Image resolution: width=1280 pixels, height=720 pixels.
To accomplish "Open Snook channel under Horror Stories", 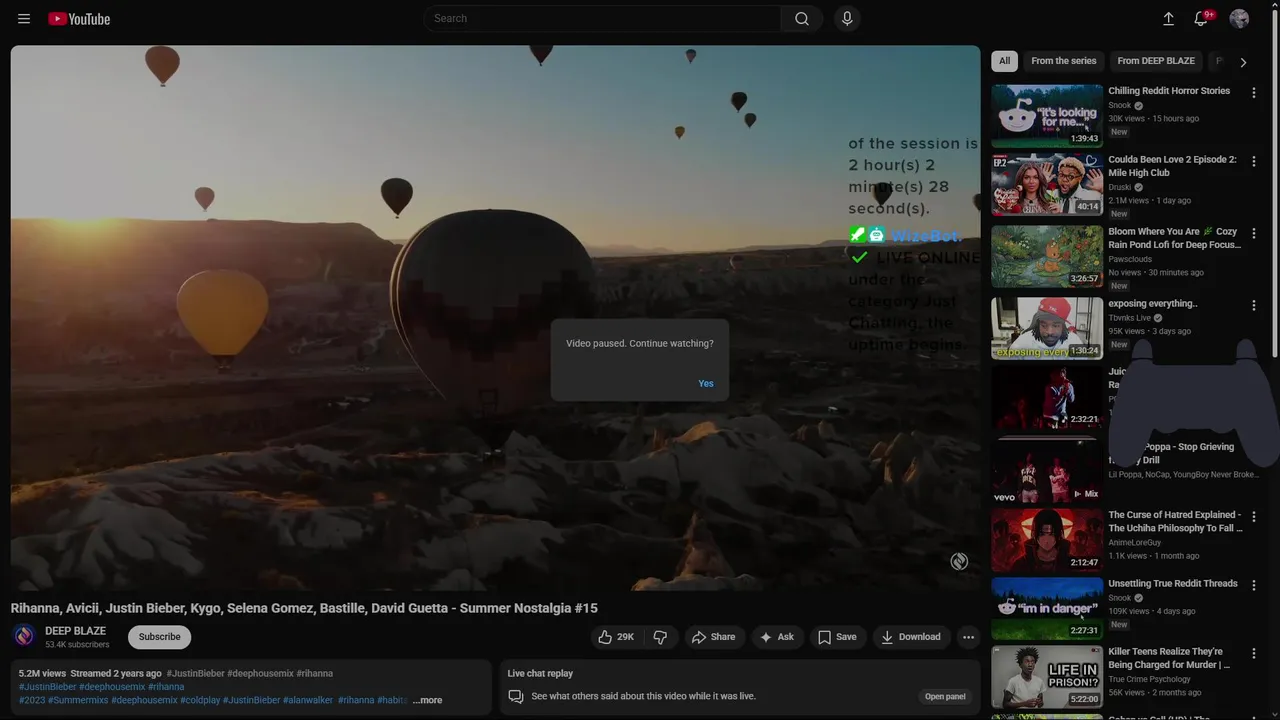I will coord(1120,106).
